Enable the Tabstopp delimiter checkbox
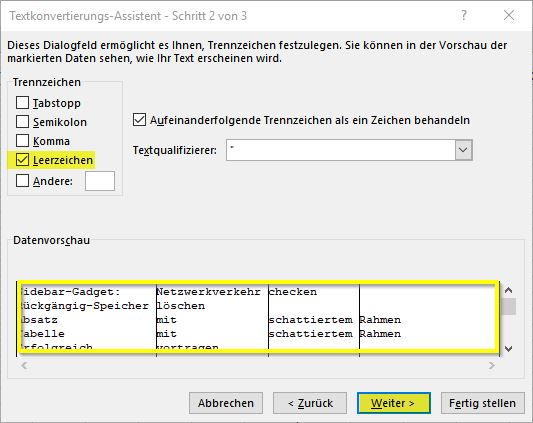Screen dimensions: 533x423 click(x=22, y=103)
